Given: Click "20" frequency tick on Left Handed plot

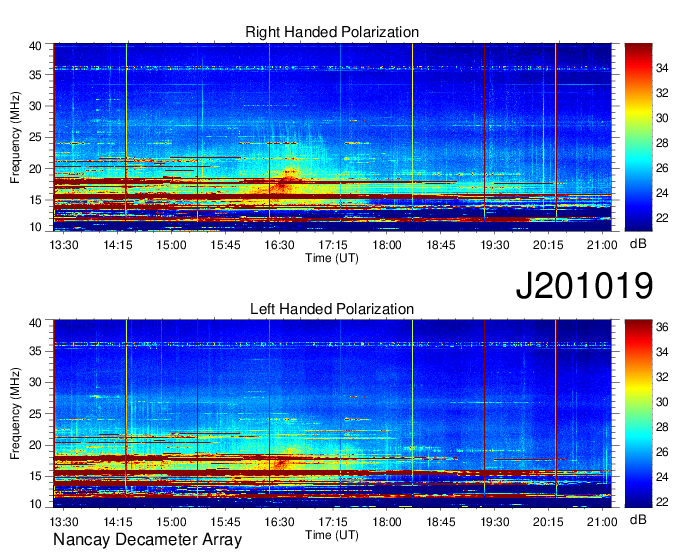Looking at the screenshot, I should tap(36, 445).
